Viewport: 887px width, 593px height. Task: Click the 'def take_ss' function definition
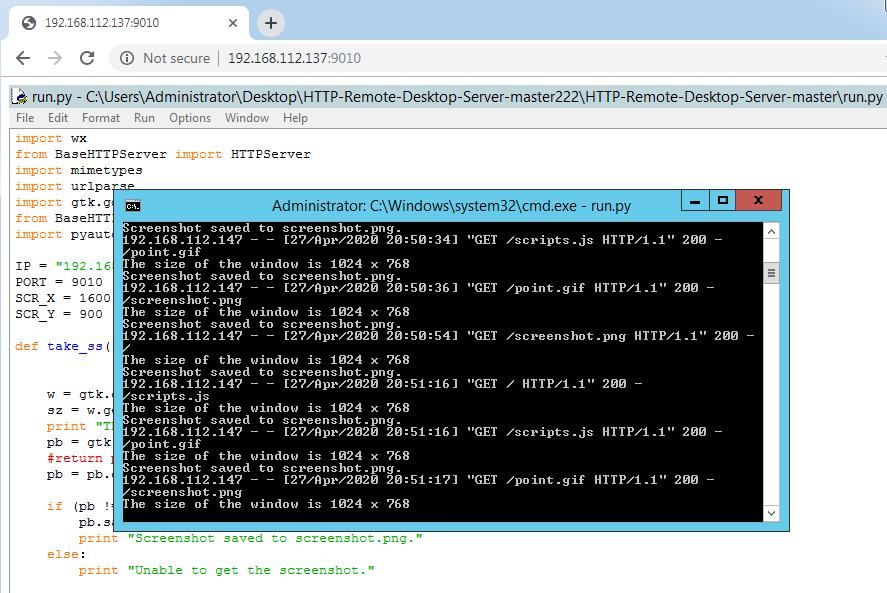point(63,346)
